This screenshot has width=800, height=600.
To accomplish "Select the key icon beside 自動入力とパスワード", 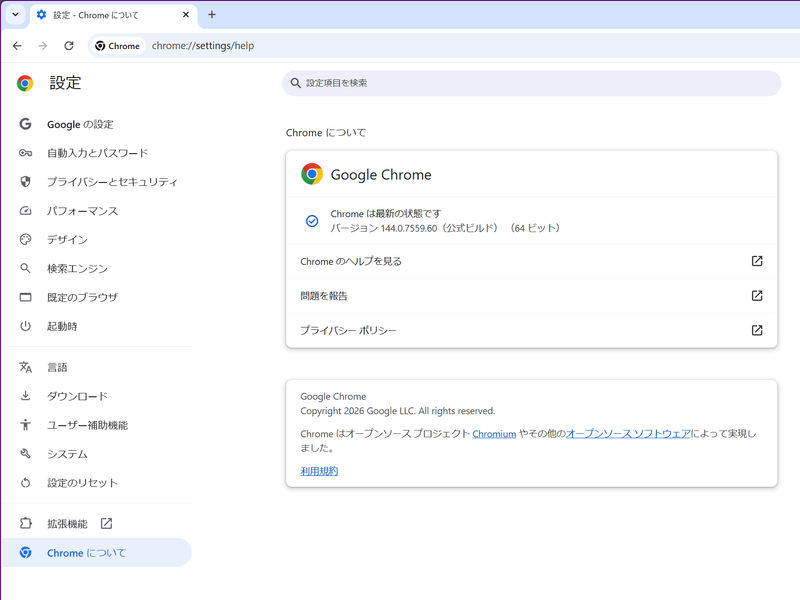I will 24,153.
